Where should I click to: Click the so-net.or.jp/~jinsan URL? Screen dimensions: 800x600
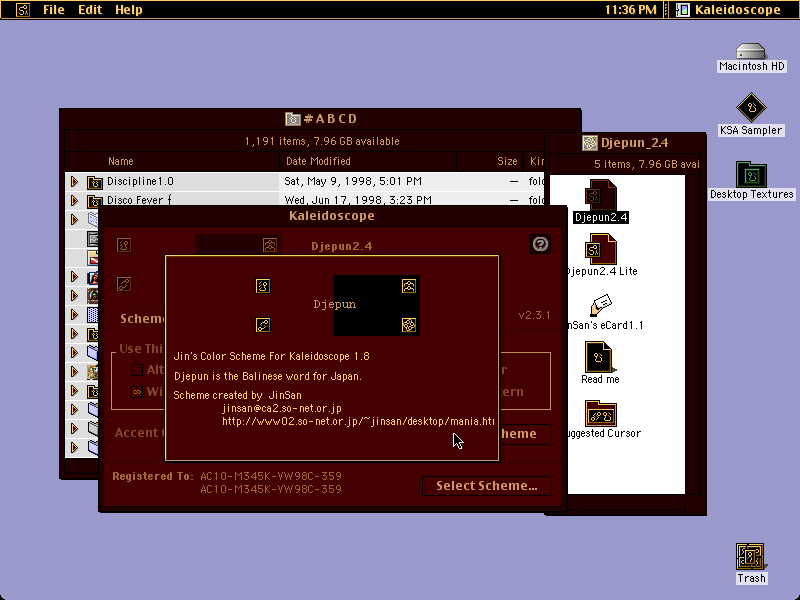(358, 421)
